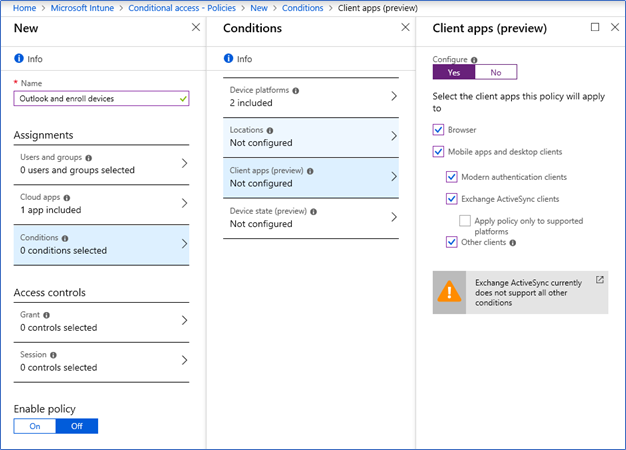Click the info icon next to Configure label
The width and height of the screenshot is (626, 450).
[474, 60]
